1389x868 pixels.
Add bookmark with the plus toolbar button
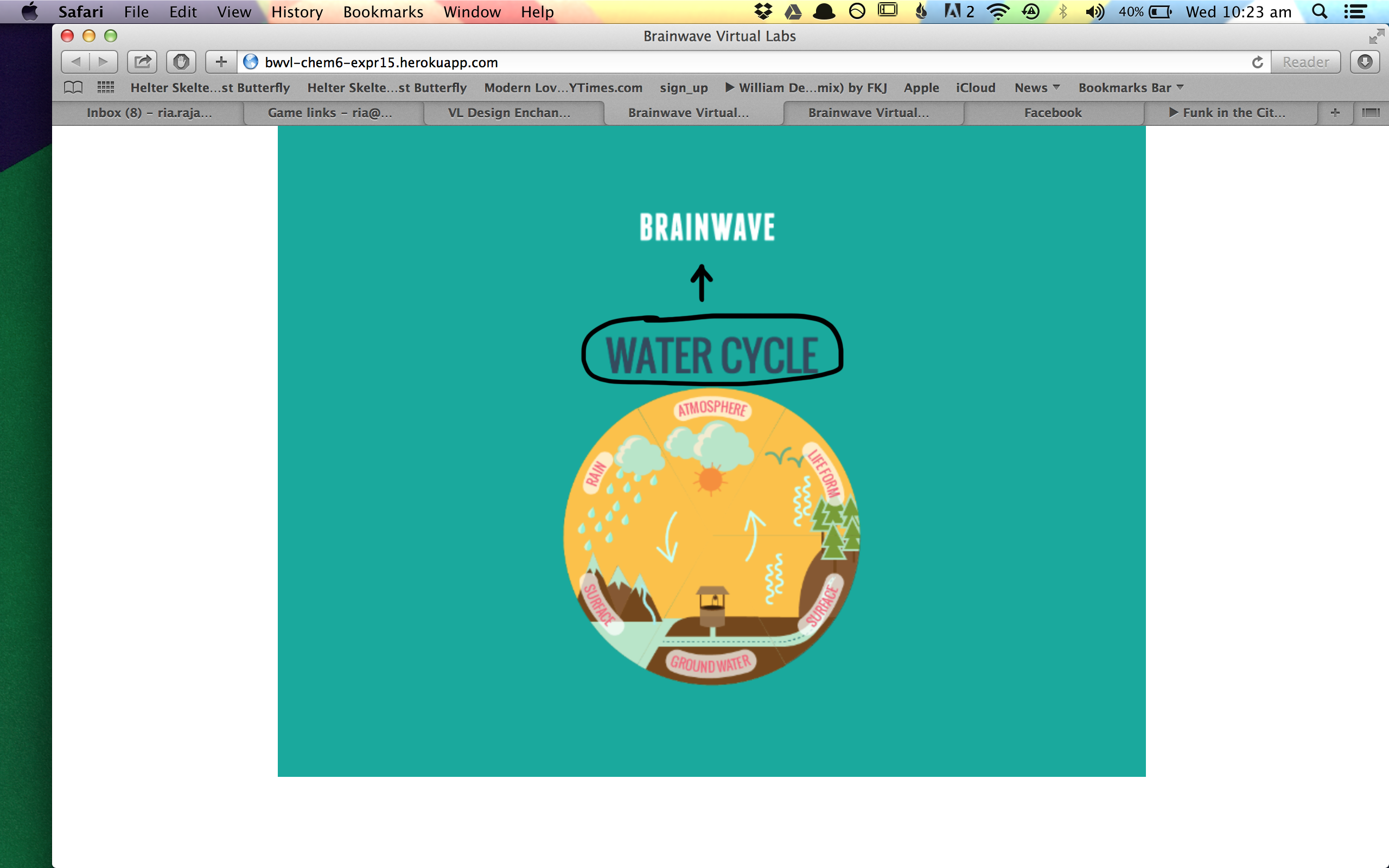(221, 62)
